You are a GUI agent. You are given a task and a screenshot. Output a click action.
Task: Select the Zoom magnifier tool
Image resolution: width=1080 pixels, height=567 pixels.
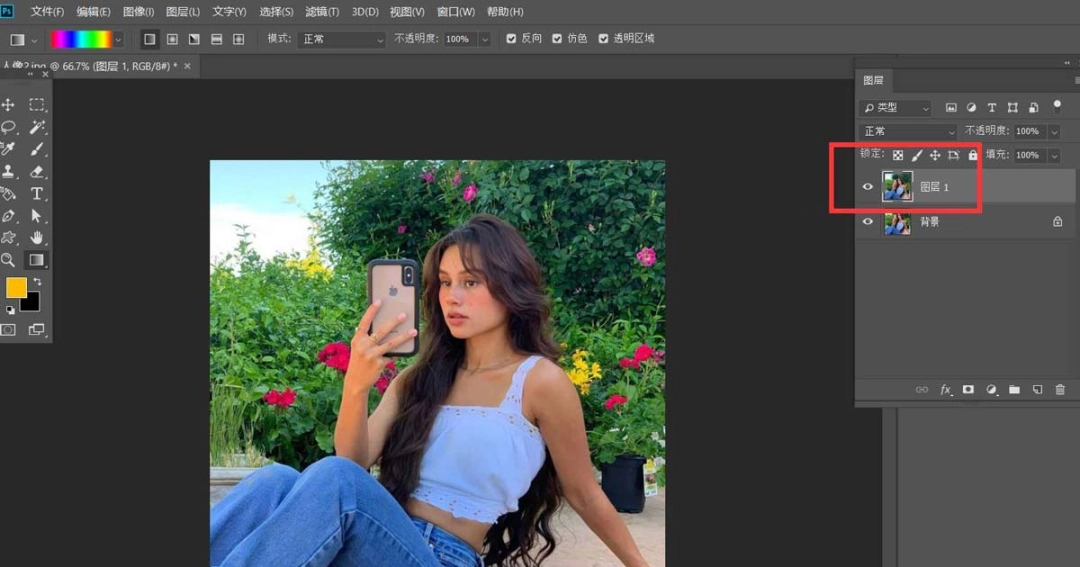tap(8, 260)
